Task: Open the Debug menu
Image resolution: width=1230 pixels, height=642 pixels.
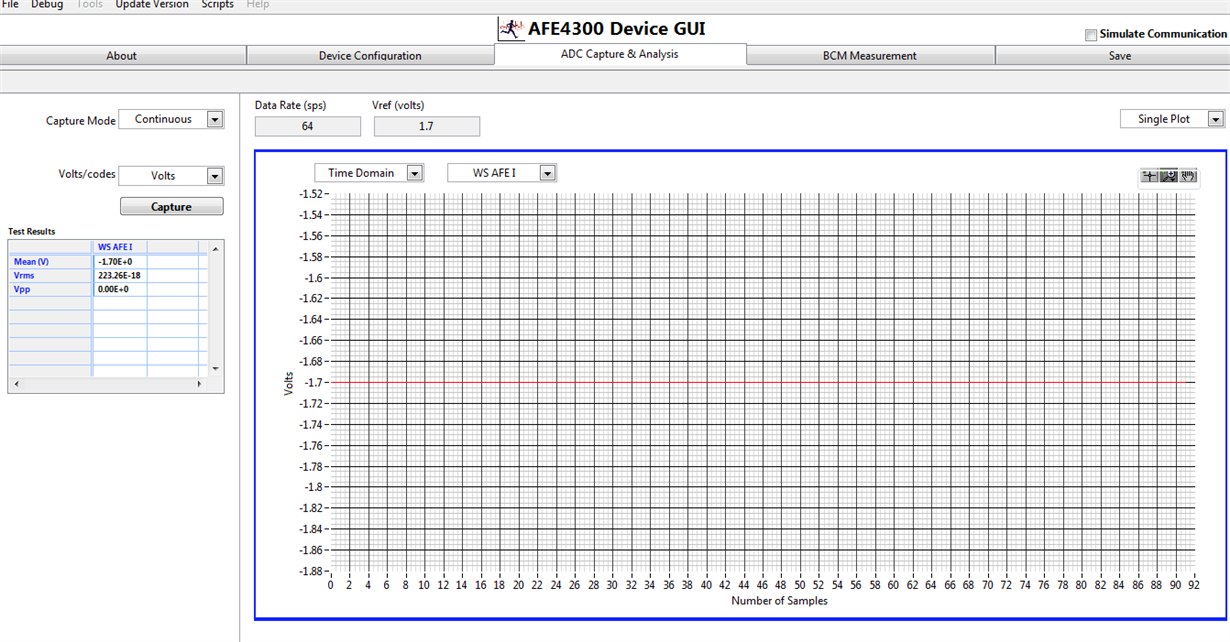Action: pyautogui.click(x=47, y=5)
